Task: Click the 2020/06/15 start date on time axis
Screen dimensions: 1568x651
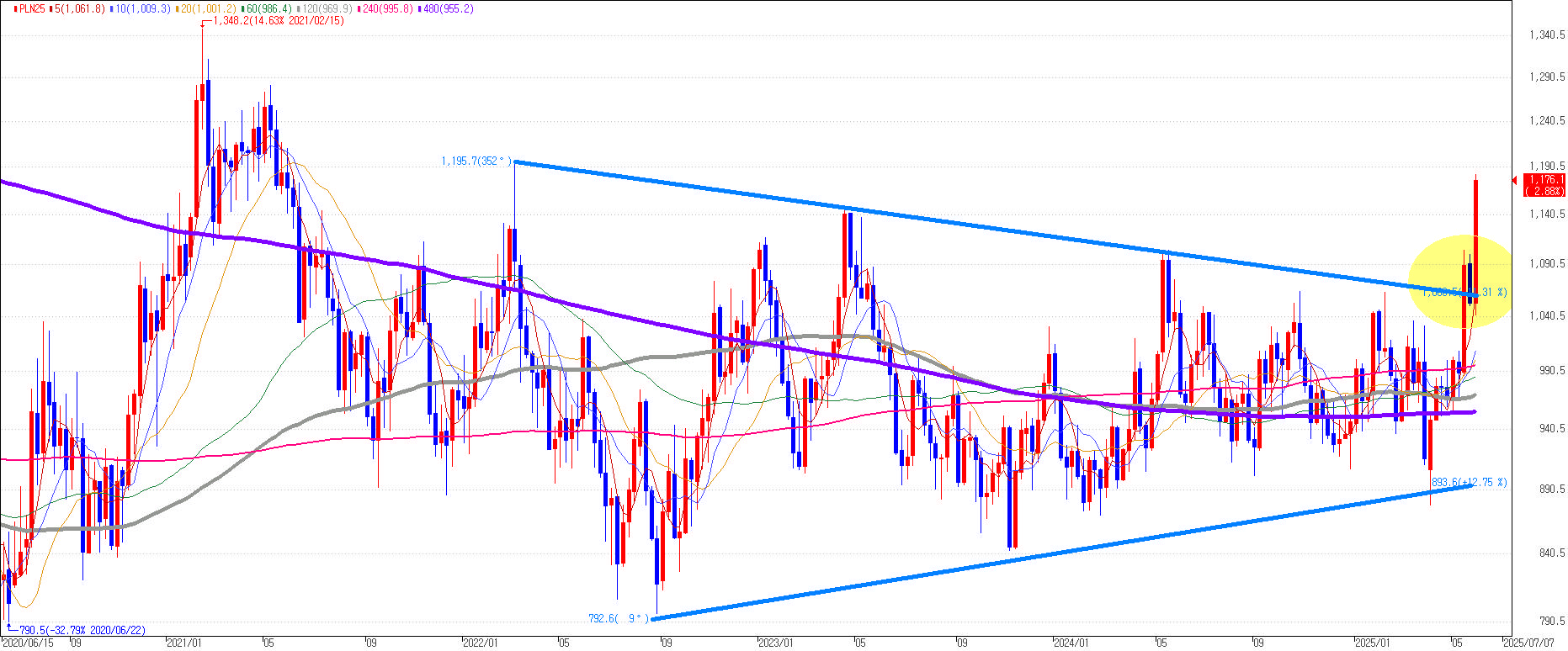Action: pyautogui.click(x=29, y=643)
